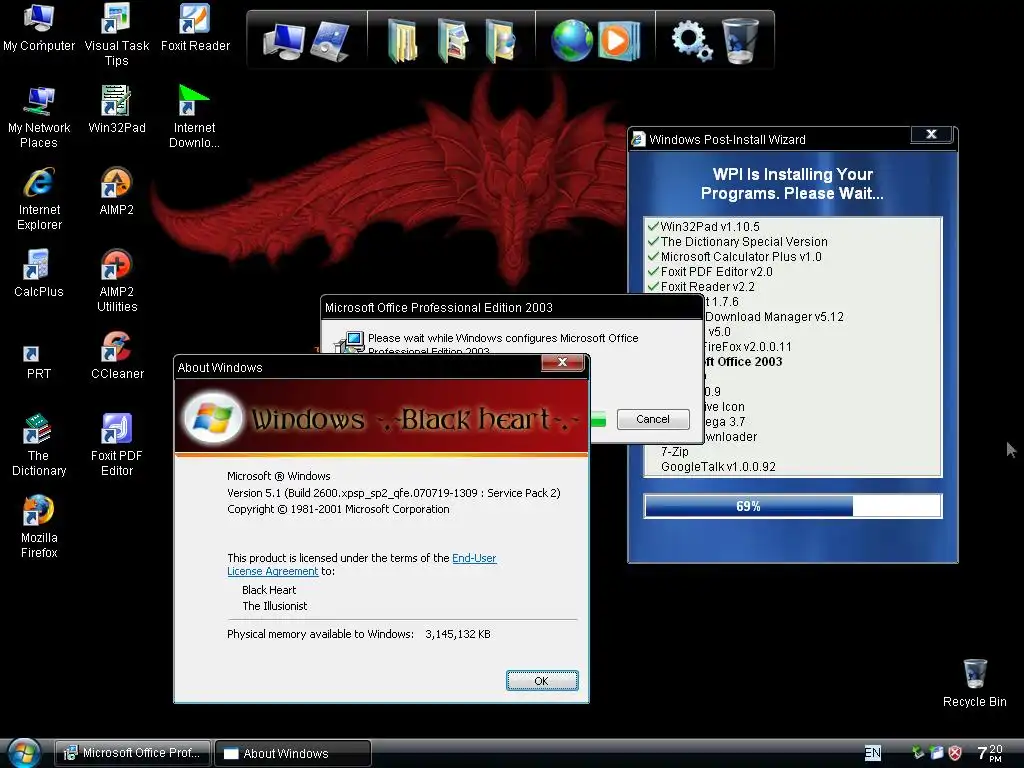Viewport: 1024px width, 768px height.
Task: Select 'Win32Pad v1.10.5' in the WPI list
Action: tap(710, 227)
